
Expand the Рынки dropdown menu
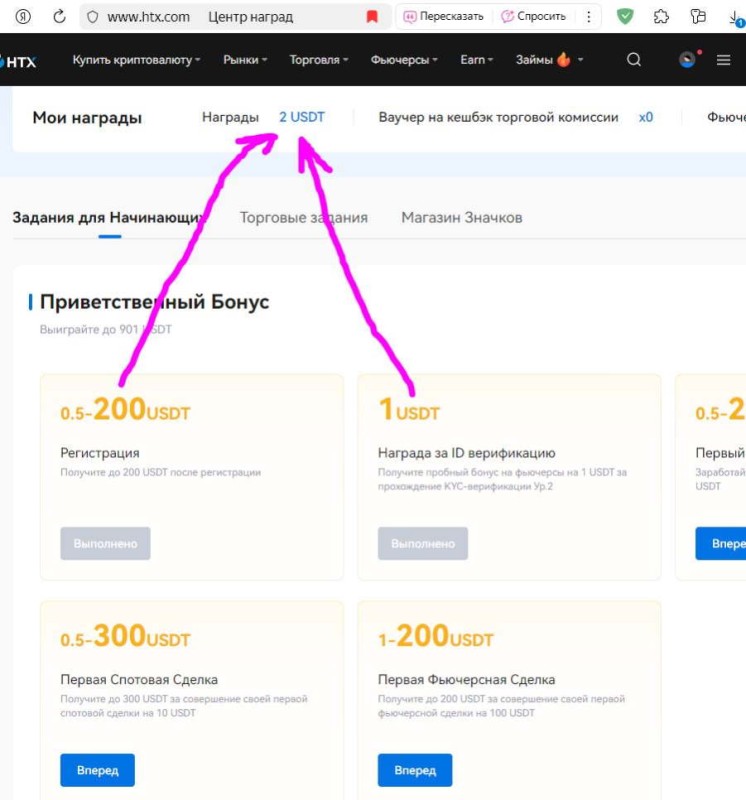[x=245, y=60]
